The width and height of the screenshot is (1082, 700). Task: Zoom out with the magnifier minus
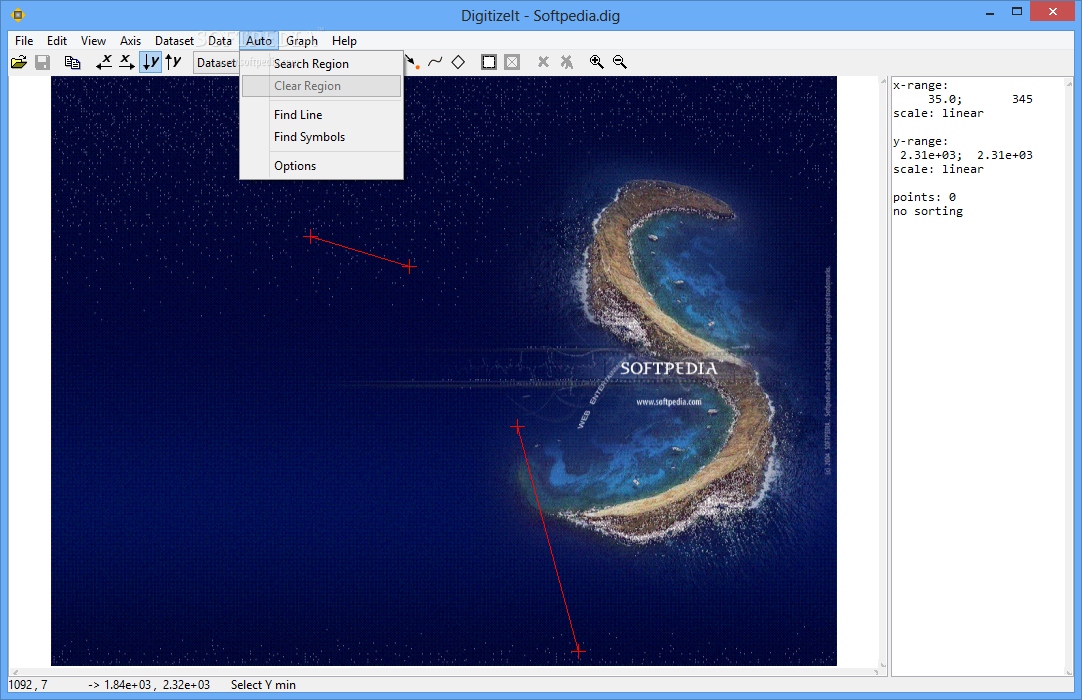(620, 62)
